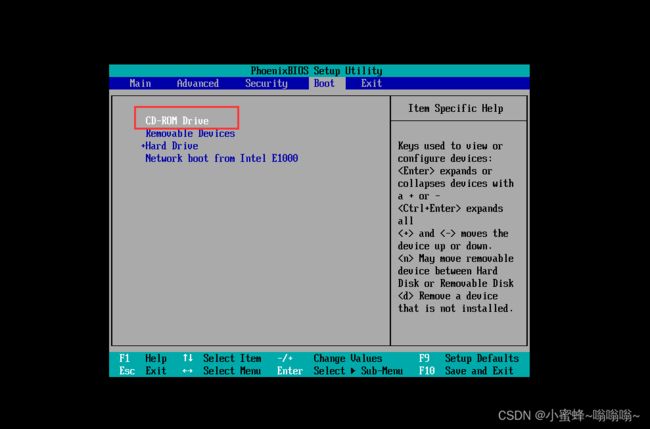Click the Enter Select Sub-Menu hint
The width and height of the screenshot is (650, 429).
click(x=340, y=371)
